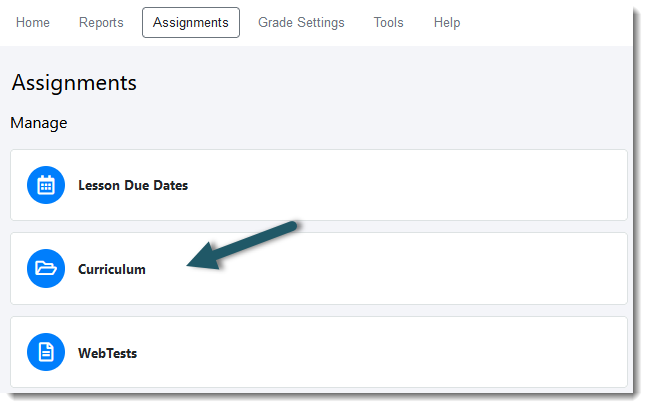Click the dark arrow pointing at Curriculum
The image size is (648, 408).
242,246
